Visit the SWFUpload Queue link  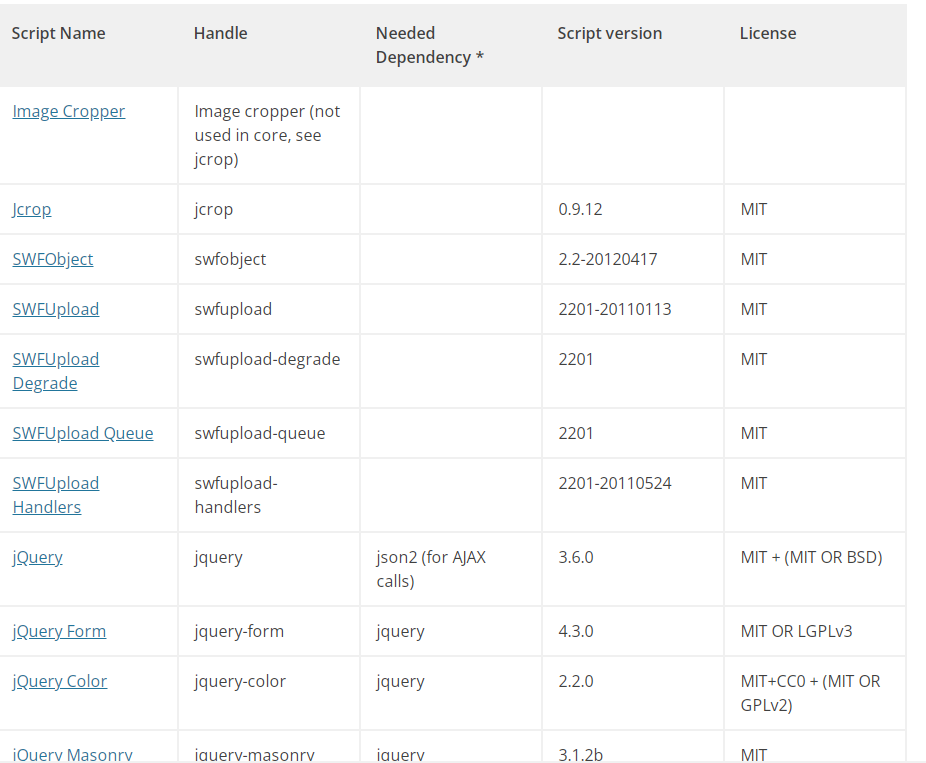[83, 433]
